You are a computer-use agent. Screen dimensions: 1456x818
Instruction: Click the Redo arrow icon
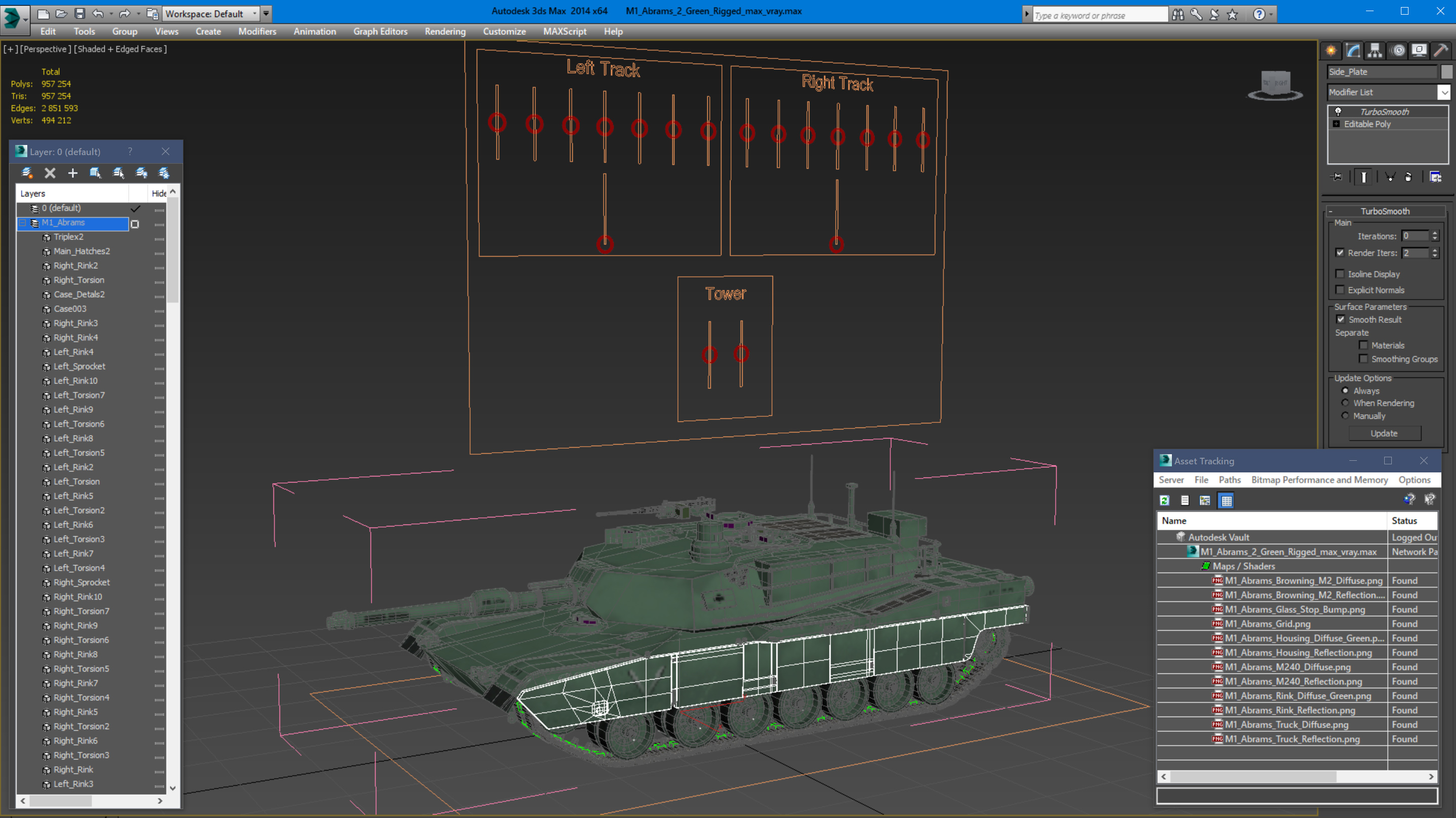point(125,14)
